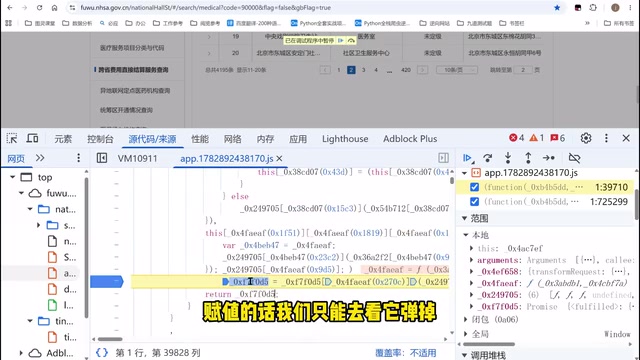Go to page 420 of results
The image size is (640, 360).
click(x=406, y=70)
